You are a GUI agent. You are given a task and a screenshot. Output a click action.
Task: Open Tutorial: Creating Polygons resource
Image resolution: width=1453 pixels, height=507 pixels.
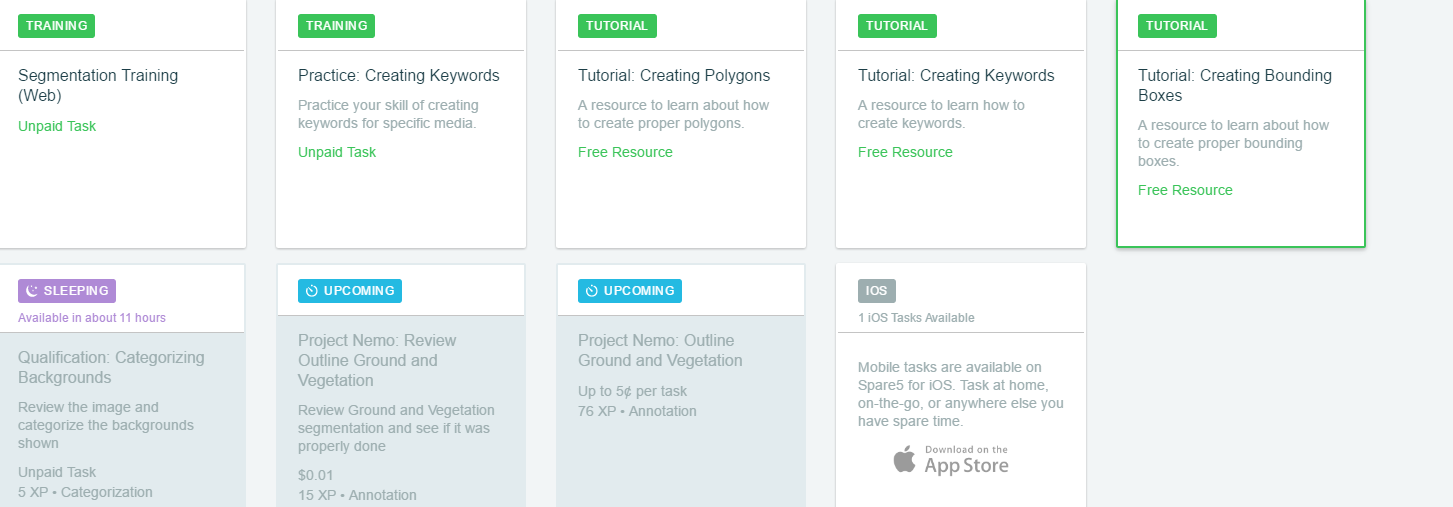673,76
